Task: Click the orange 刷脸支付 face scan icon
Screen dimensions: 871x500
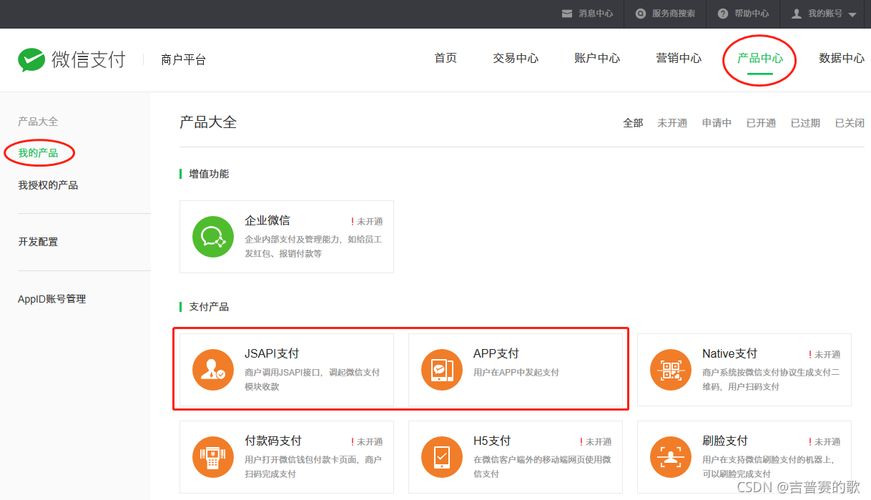Action: [x=670, y=457]
